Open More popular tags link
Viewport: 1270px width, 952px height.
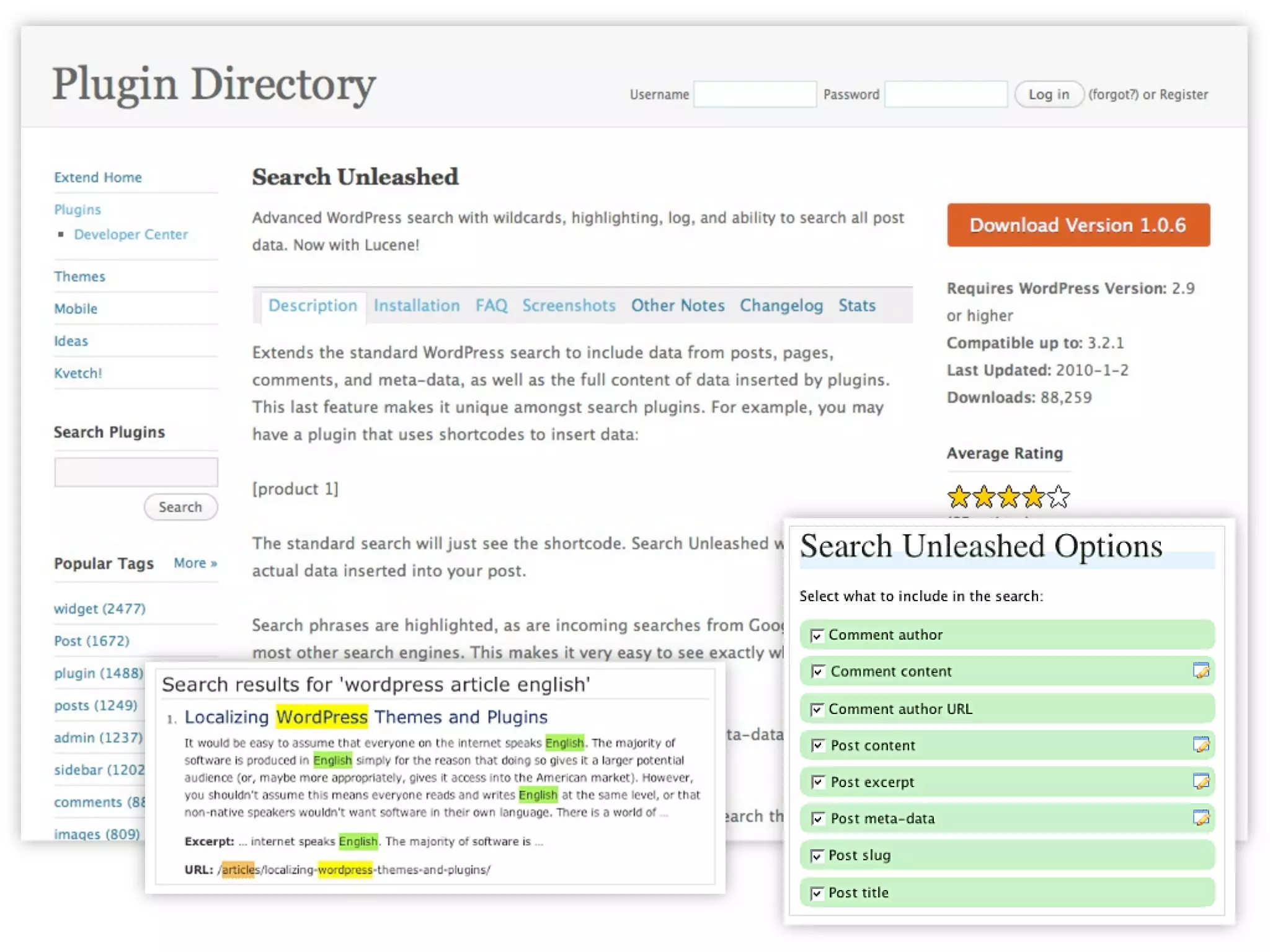coord(195,563)
